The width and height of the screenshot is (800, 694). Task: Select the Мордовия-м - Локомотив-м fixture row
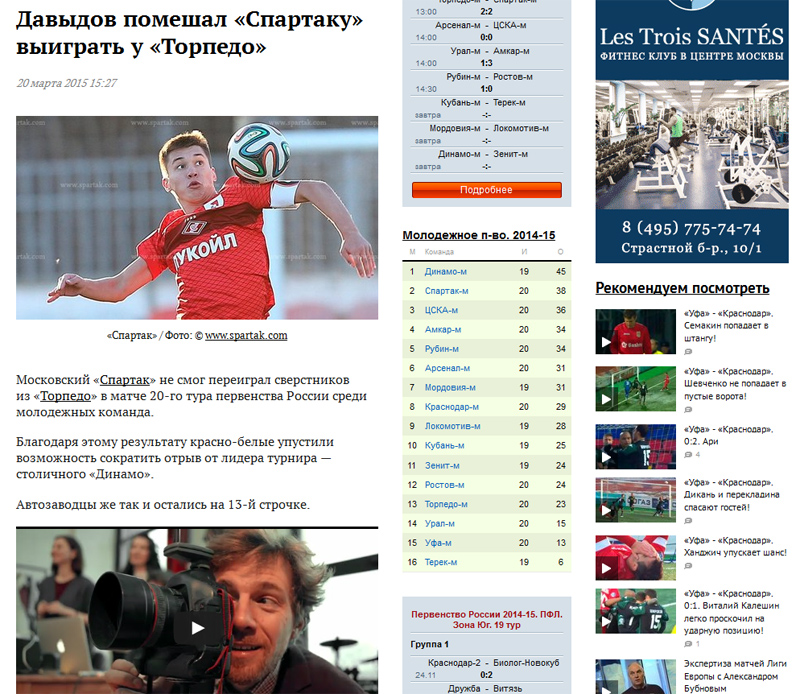tap(487, 134)
